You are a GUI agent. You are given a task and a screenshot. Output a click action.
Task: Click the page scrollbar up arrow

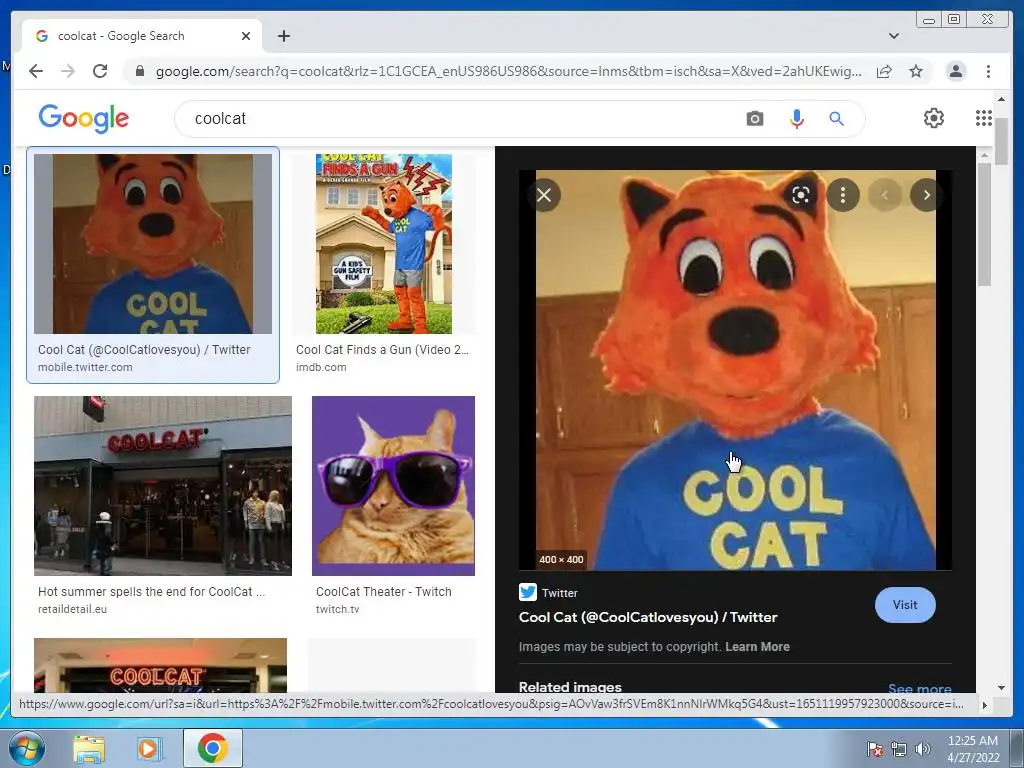1001,99
